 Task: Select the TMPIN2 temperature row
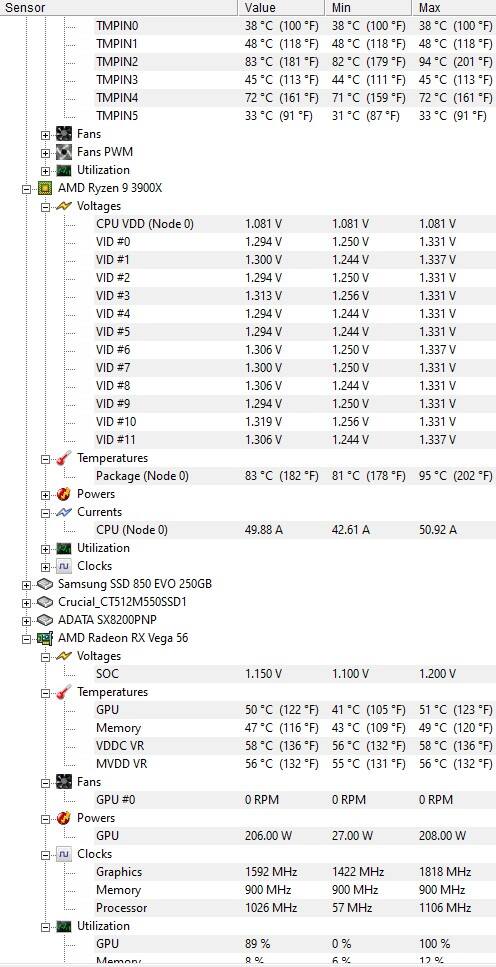coord(295,62)
